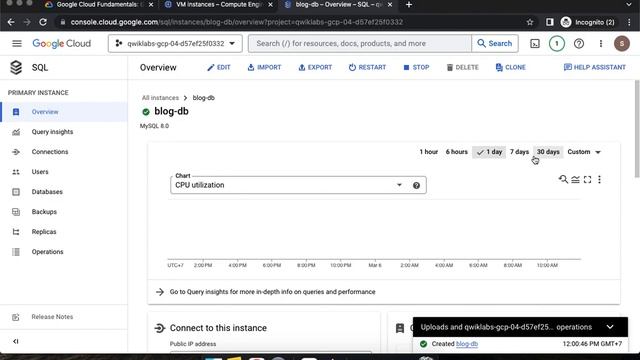Select the 1 hour time range
The image size is (640, 360).
[429, 152]
